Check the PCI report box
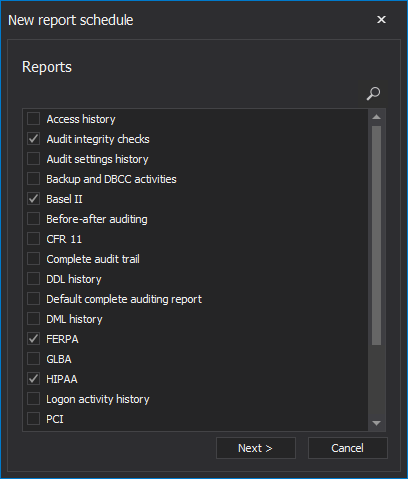This screenshot has width=408, height=479. [x=33, y=419]
